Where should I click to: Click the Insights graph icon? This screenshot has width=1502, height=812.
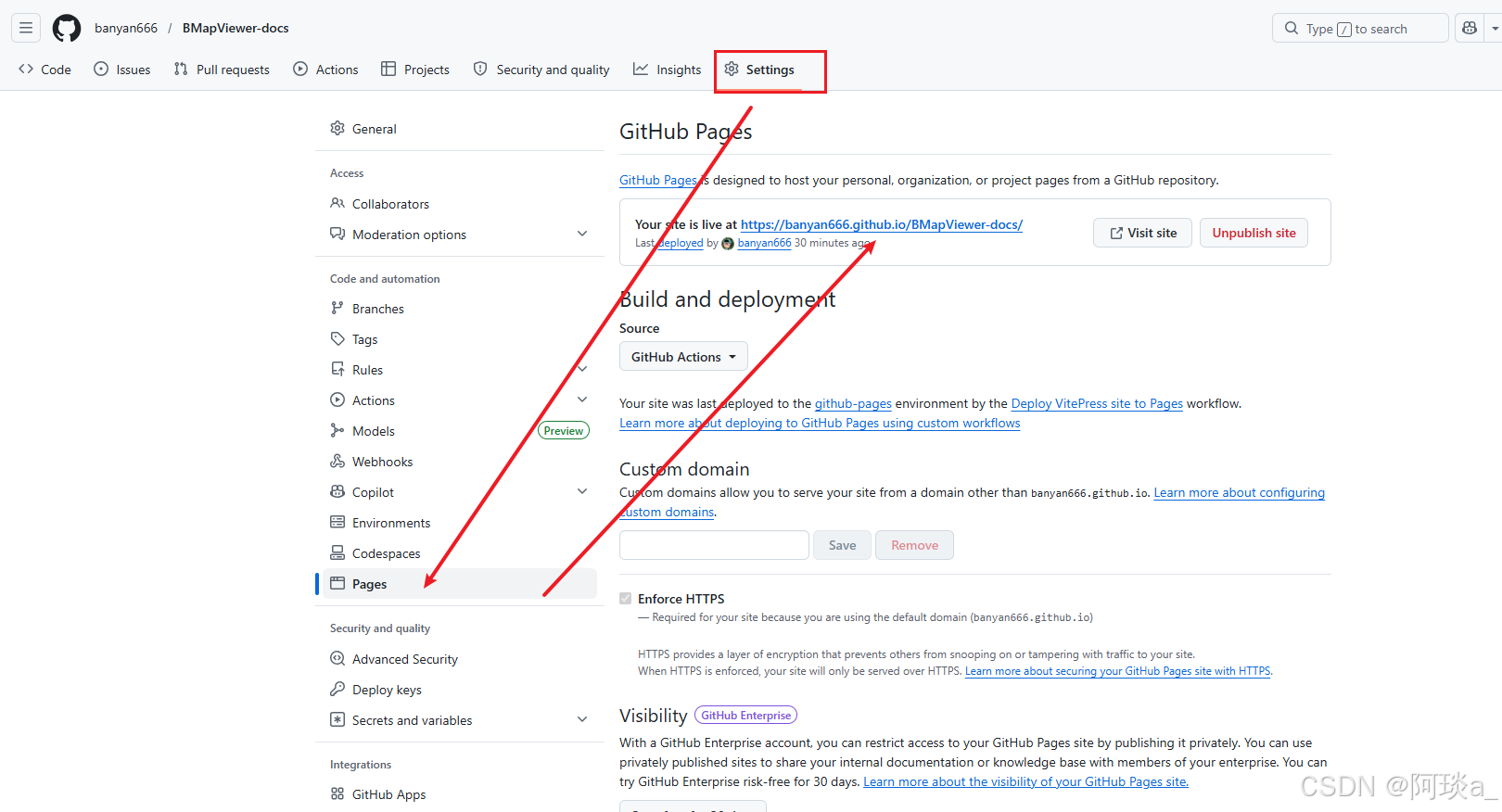[x=641, y=69]
